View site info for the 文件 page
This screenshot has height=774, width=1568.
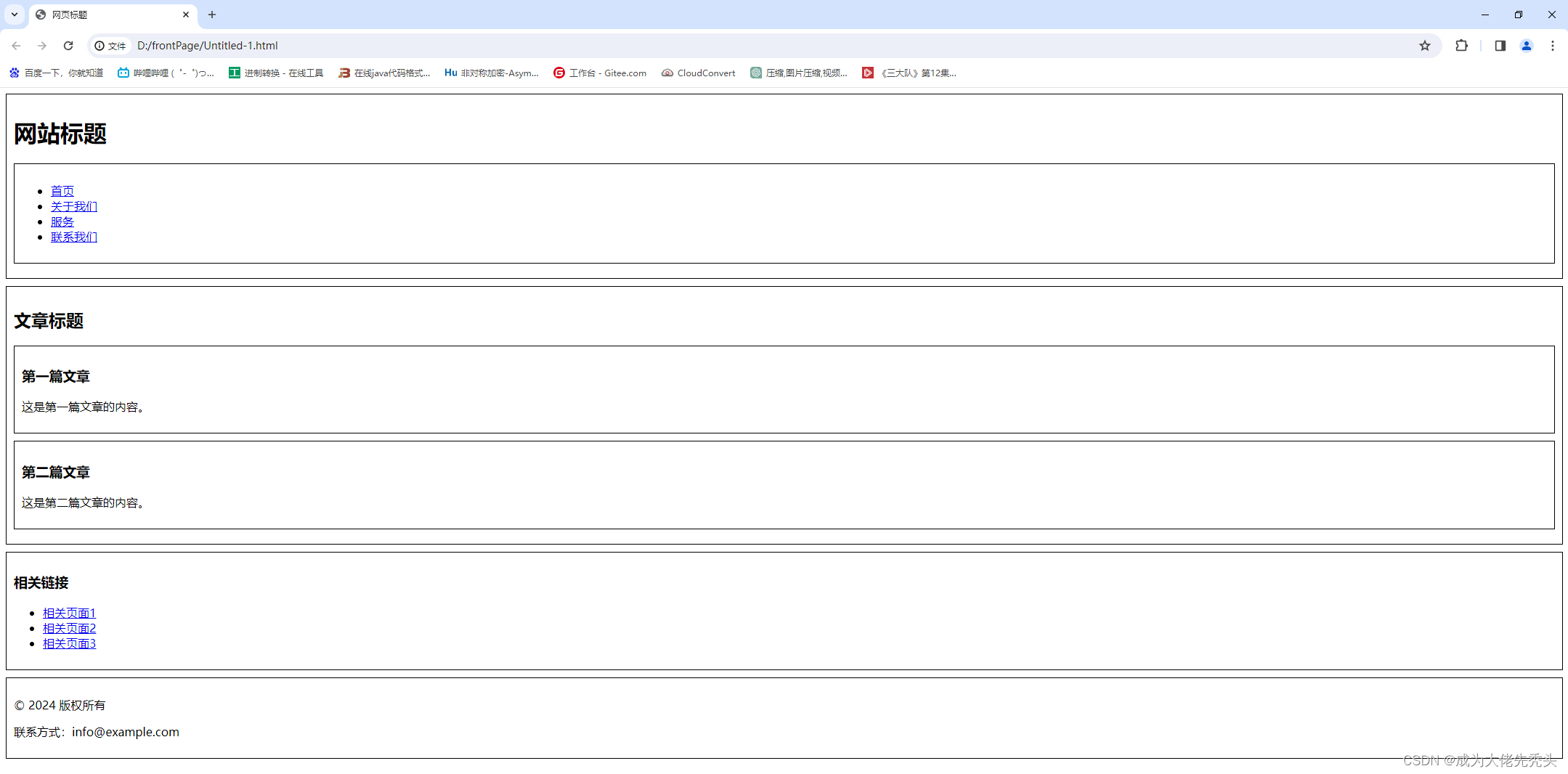coord(110,46)
